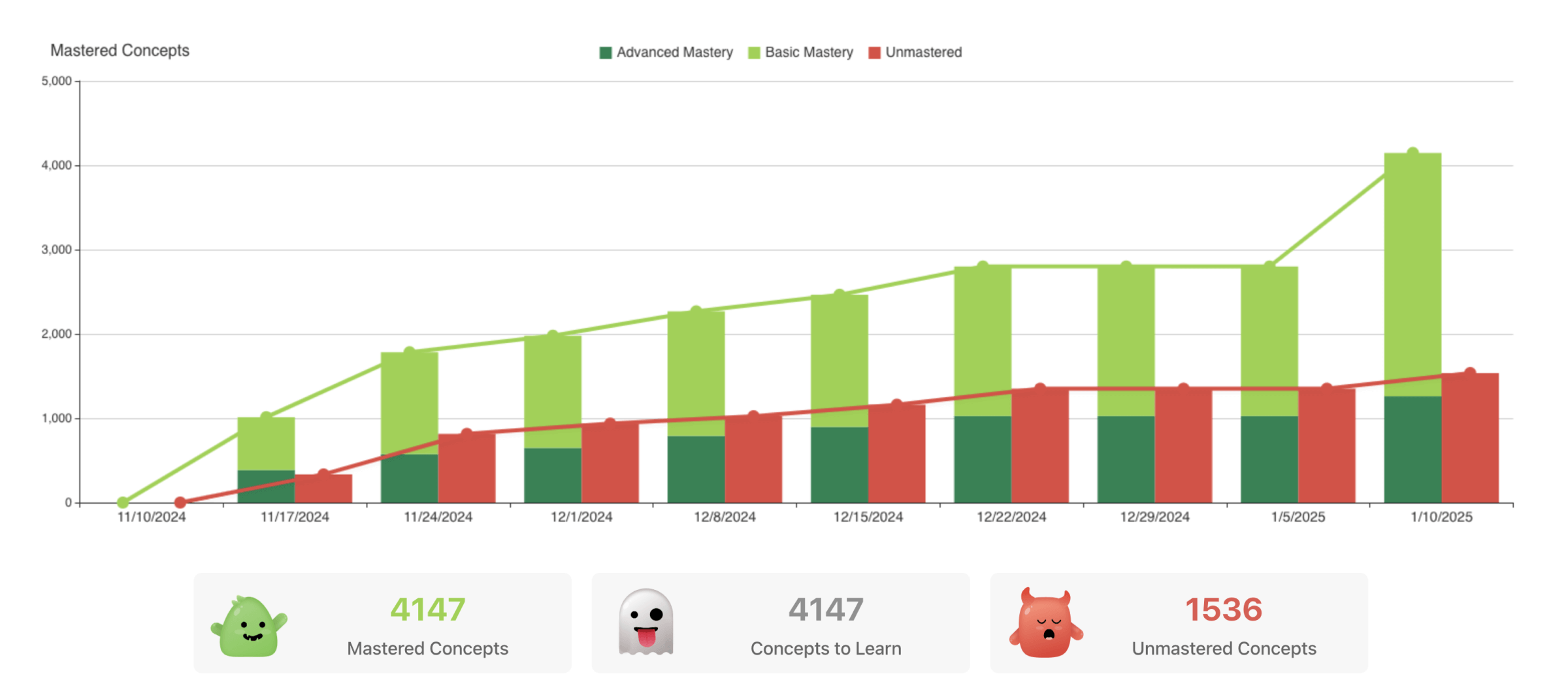This screenshot has width=1568, height=699.
Task: Click the 4147 Concepts to Learn value
Action: pos(826,609)
